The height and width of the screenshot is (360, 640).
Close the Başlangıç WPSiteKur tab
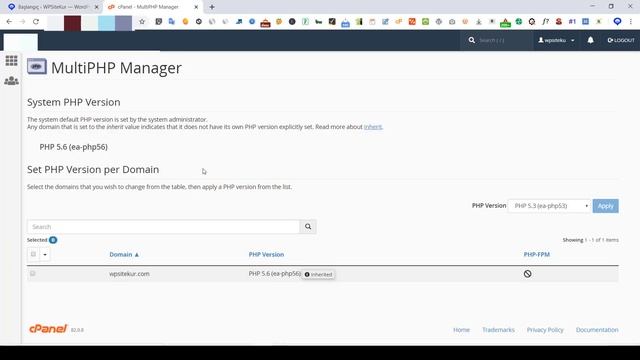coord(96,7)
